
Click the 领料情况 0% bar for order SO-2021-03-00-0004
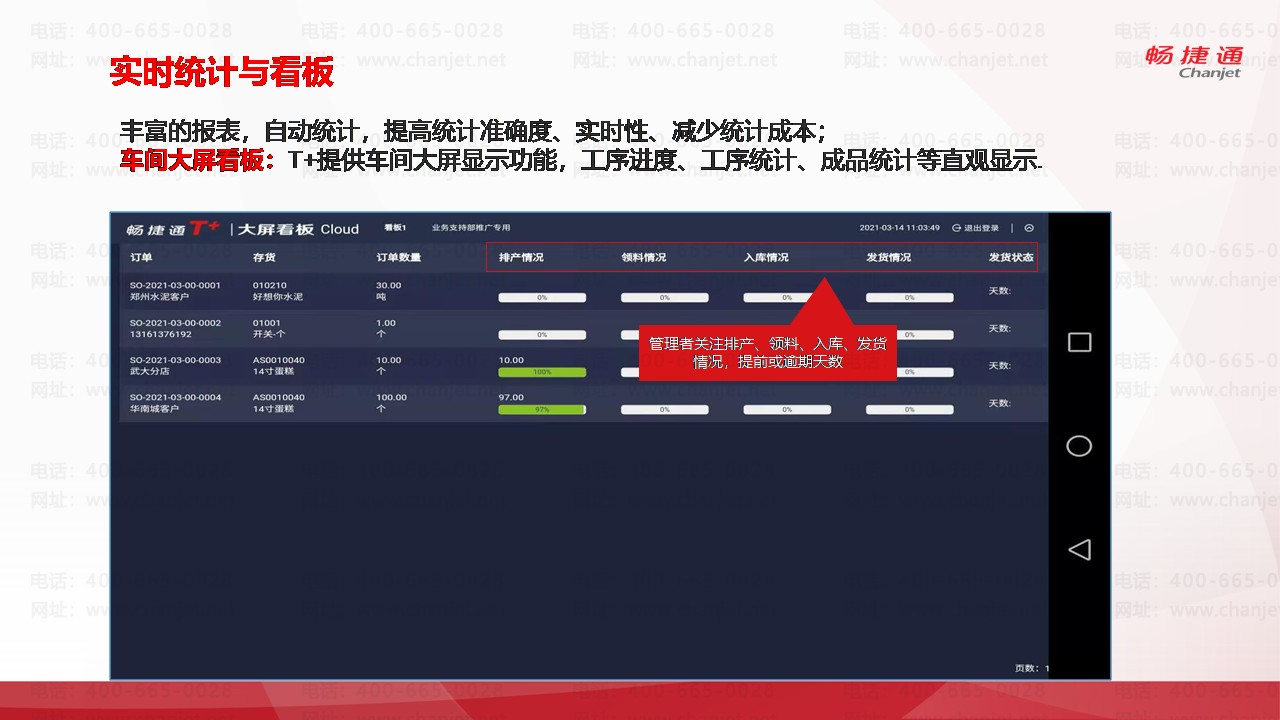coord(665,409)
